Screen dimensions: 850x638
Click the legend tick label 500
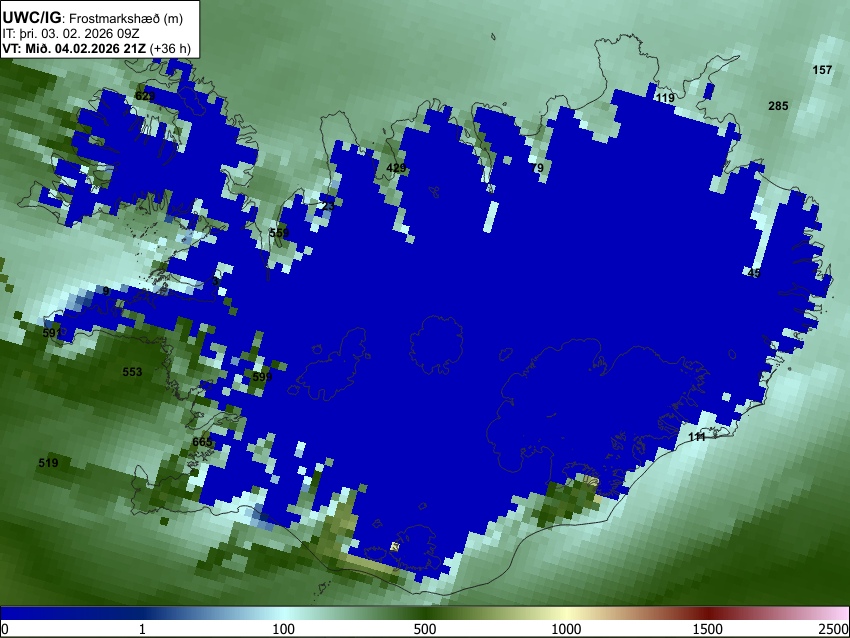425,629
